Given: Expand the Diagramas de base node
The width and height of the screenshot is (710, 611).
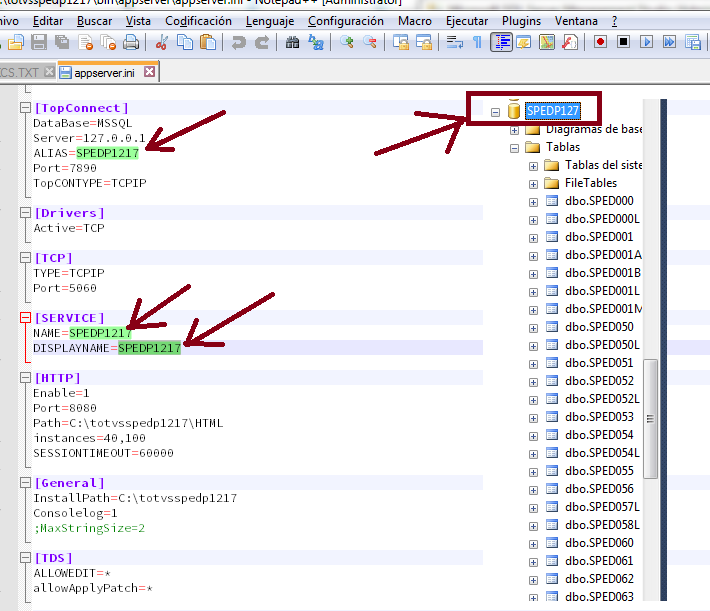Looking at the screenshot, I should [x=514, y=130].
